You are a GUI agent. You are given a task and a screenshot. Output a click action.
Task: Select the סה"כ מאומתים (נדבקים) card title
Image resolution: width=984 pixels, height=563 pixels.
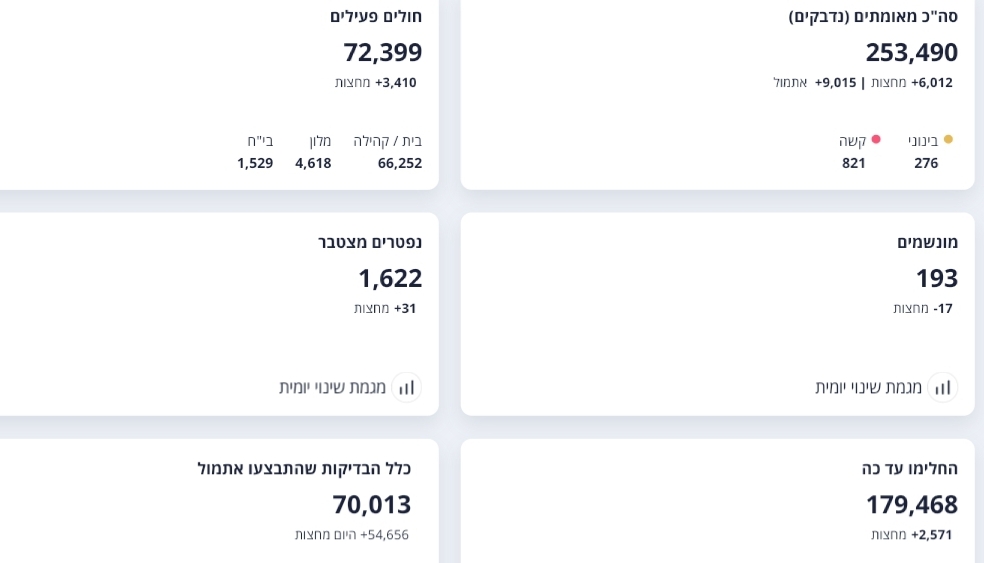pos(873,16)
